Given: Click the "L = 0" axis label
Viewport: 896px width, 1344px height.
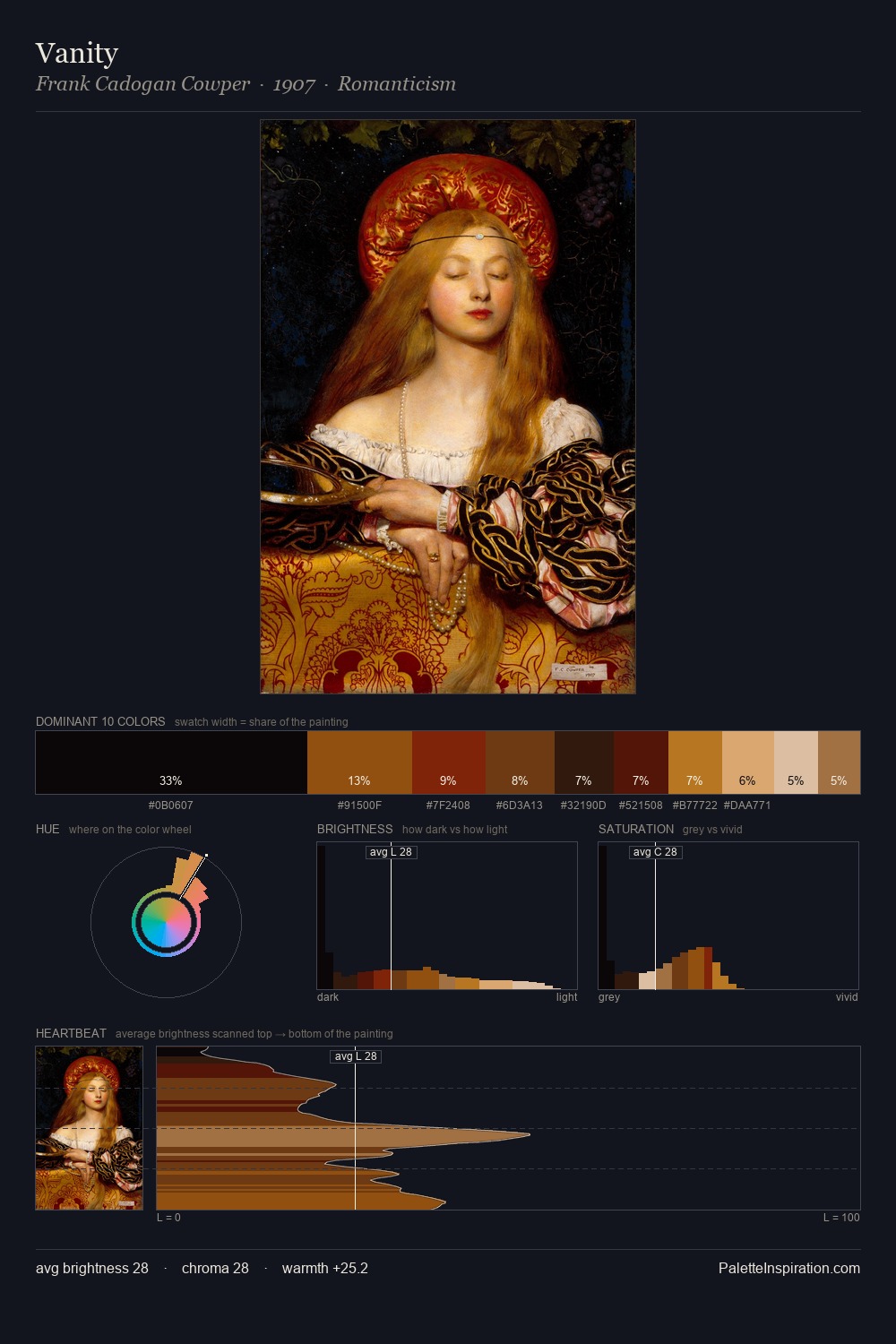Looking at the screenshot, I should [x=168, y=1218].
